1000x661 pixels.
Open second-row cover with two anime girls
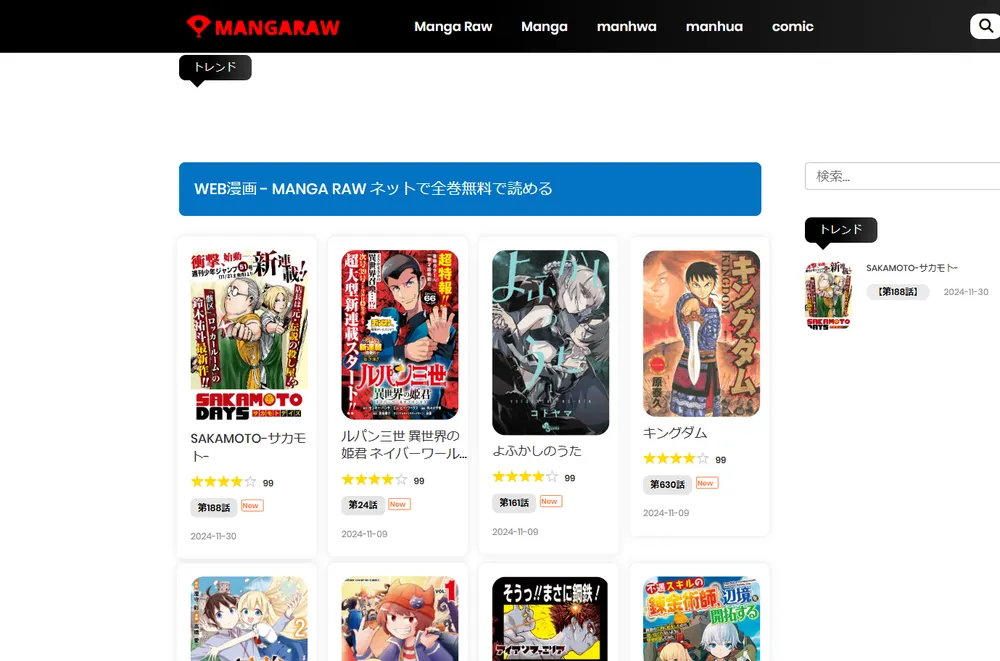(249, 619)
